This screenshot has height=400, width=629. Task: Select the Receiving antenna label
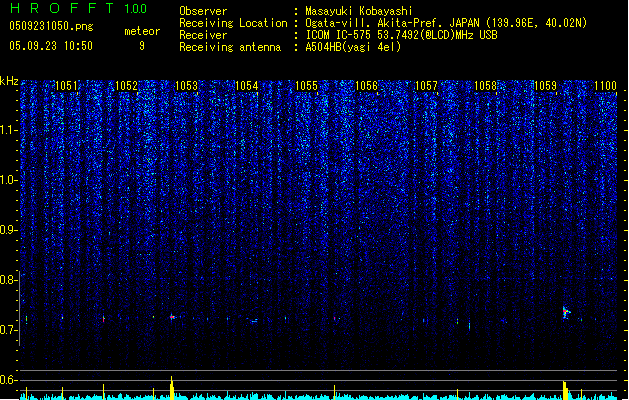tap(230, 47)
